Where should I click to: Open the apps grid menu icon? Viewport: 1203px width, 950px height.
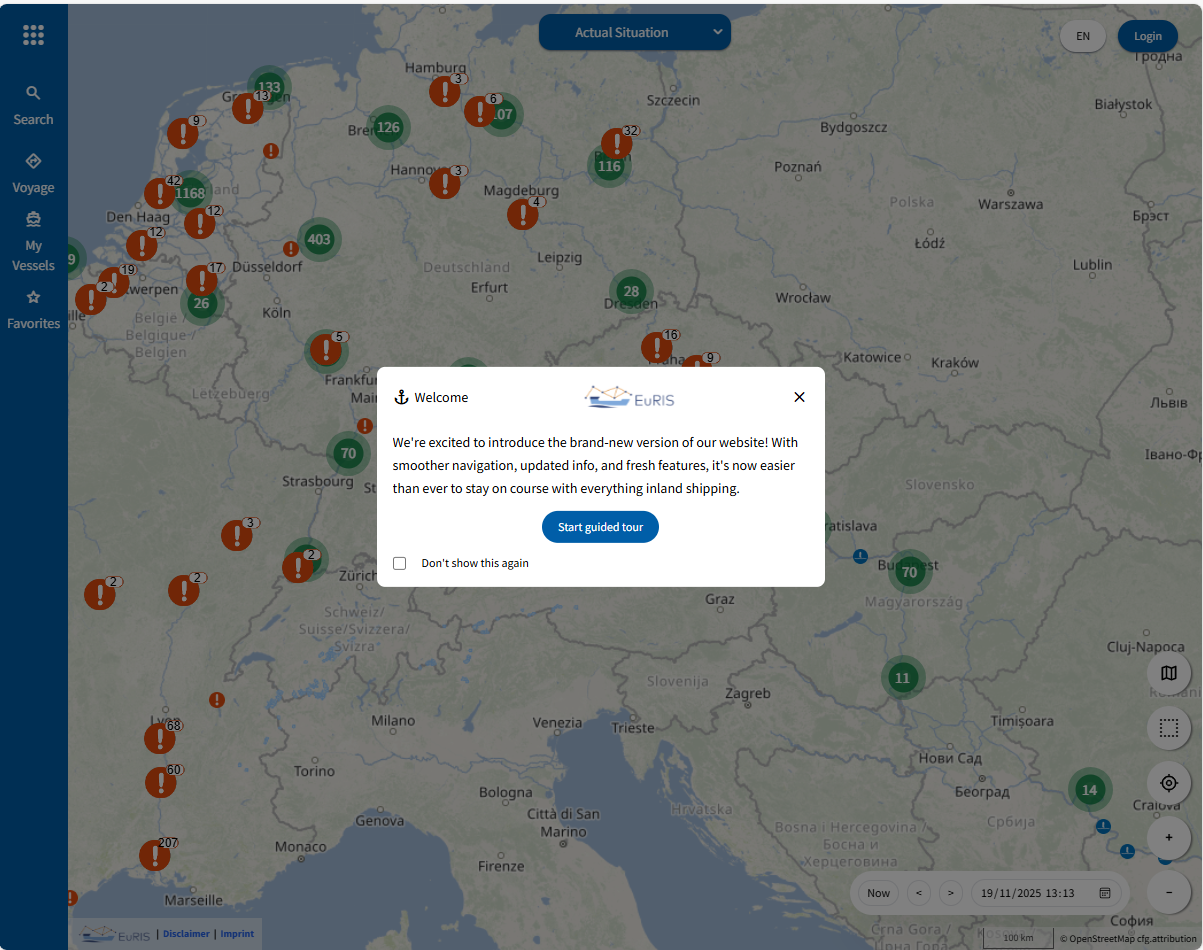tap(33, 36)
